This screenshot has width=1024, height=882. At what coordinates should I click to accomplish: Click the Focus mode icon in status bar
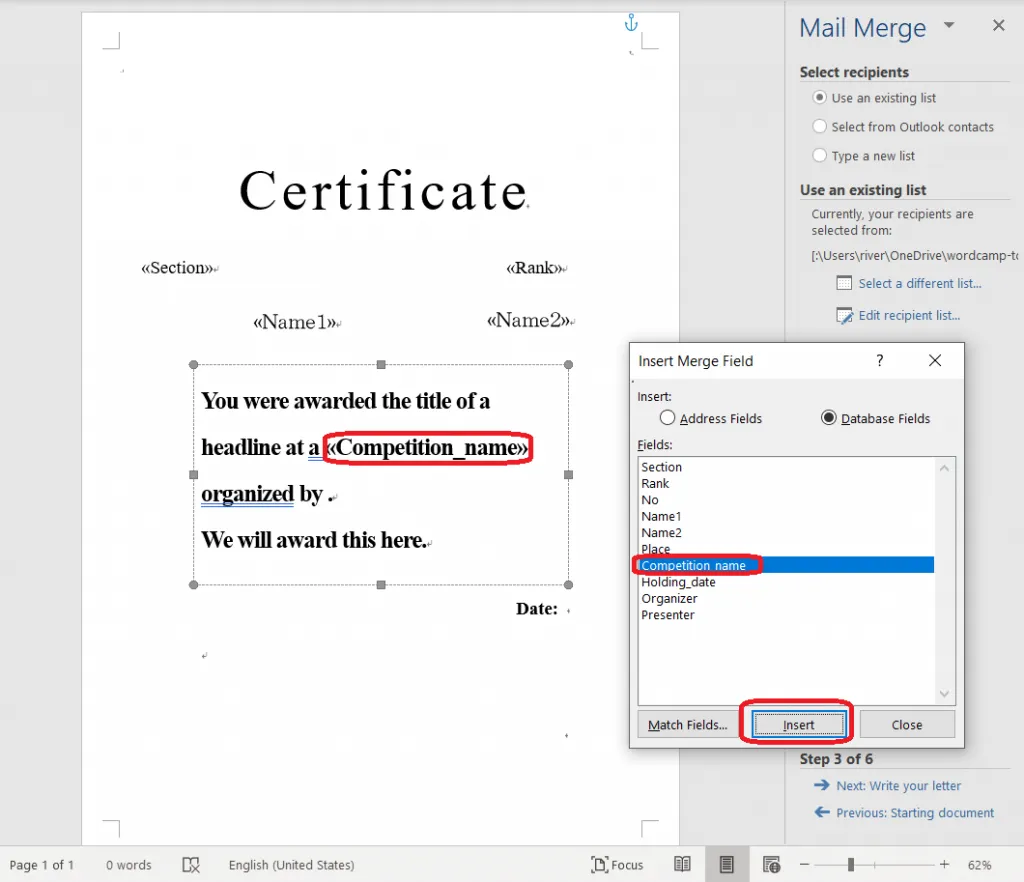click(600, 865)
